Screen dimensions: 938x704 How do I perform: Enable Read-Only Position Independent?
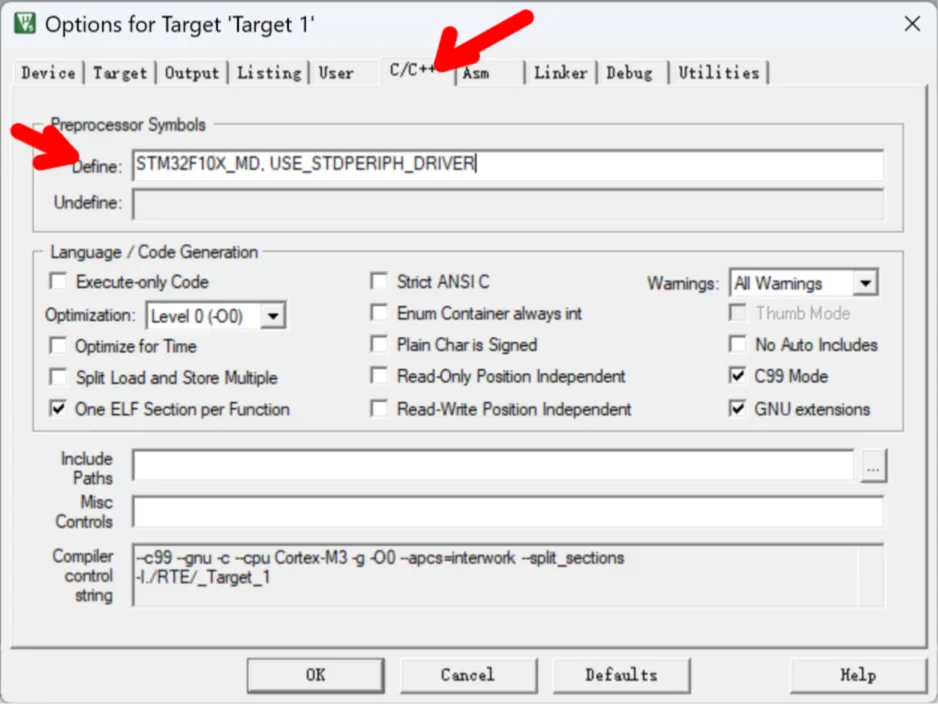click(379, 376)
